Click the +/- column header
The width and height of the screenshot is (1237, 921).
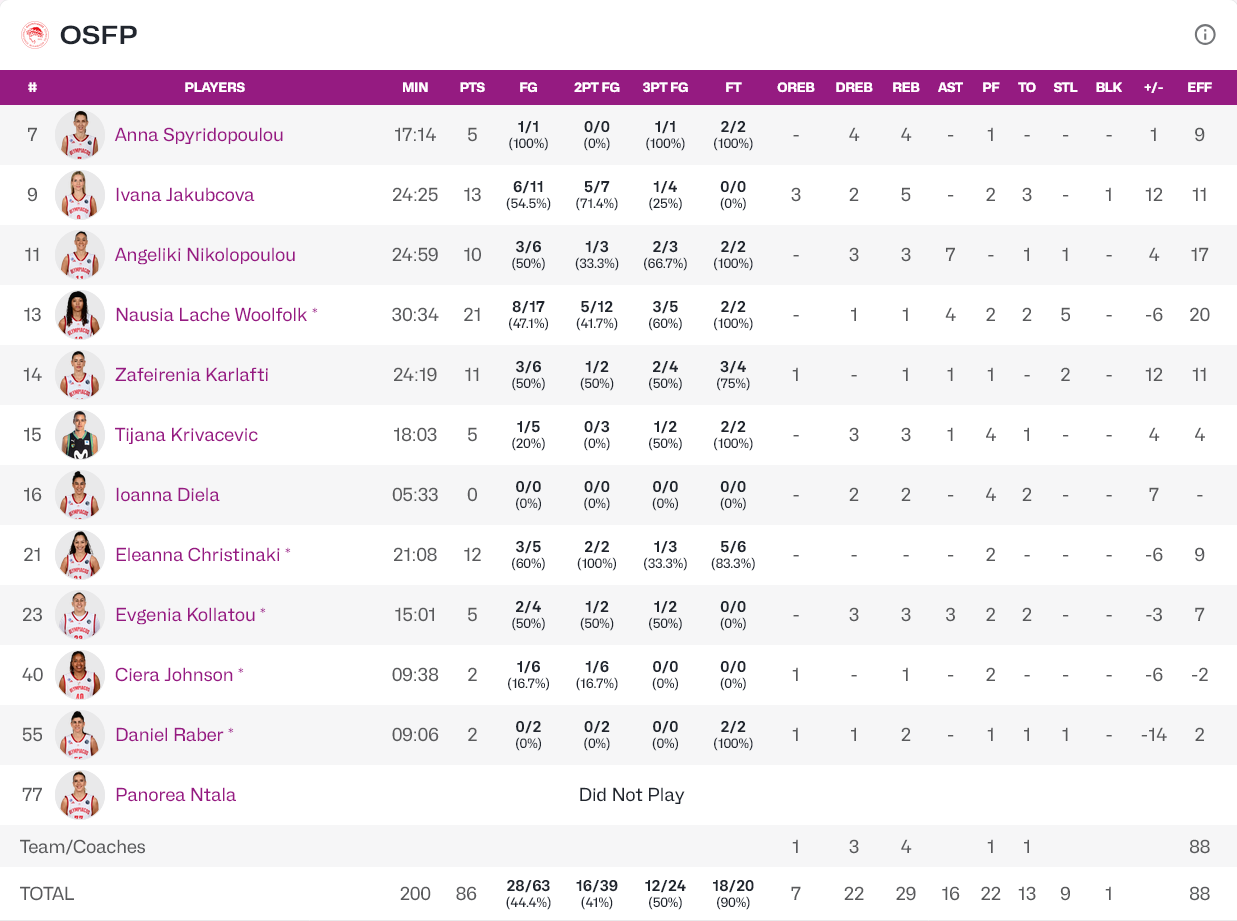1153,88
